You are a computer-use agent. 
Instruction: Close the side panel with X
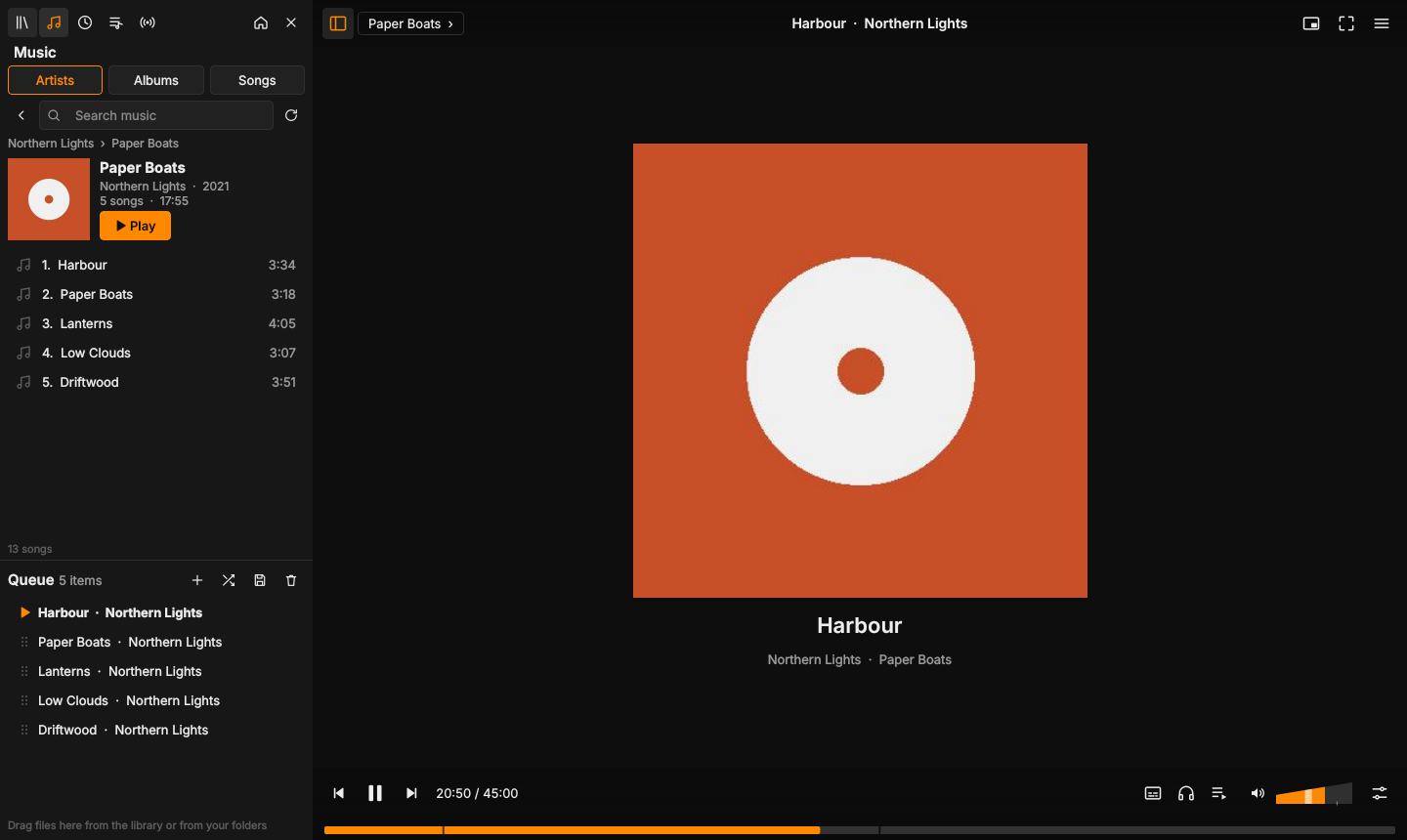pos(291,22)
